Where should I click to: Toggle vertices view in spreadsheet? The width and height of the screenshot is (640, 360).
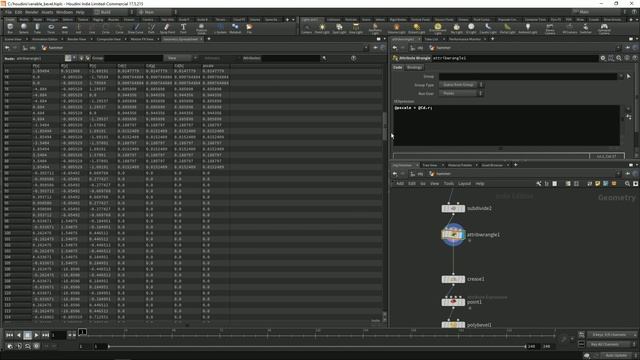coord(75,58)
